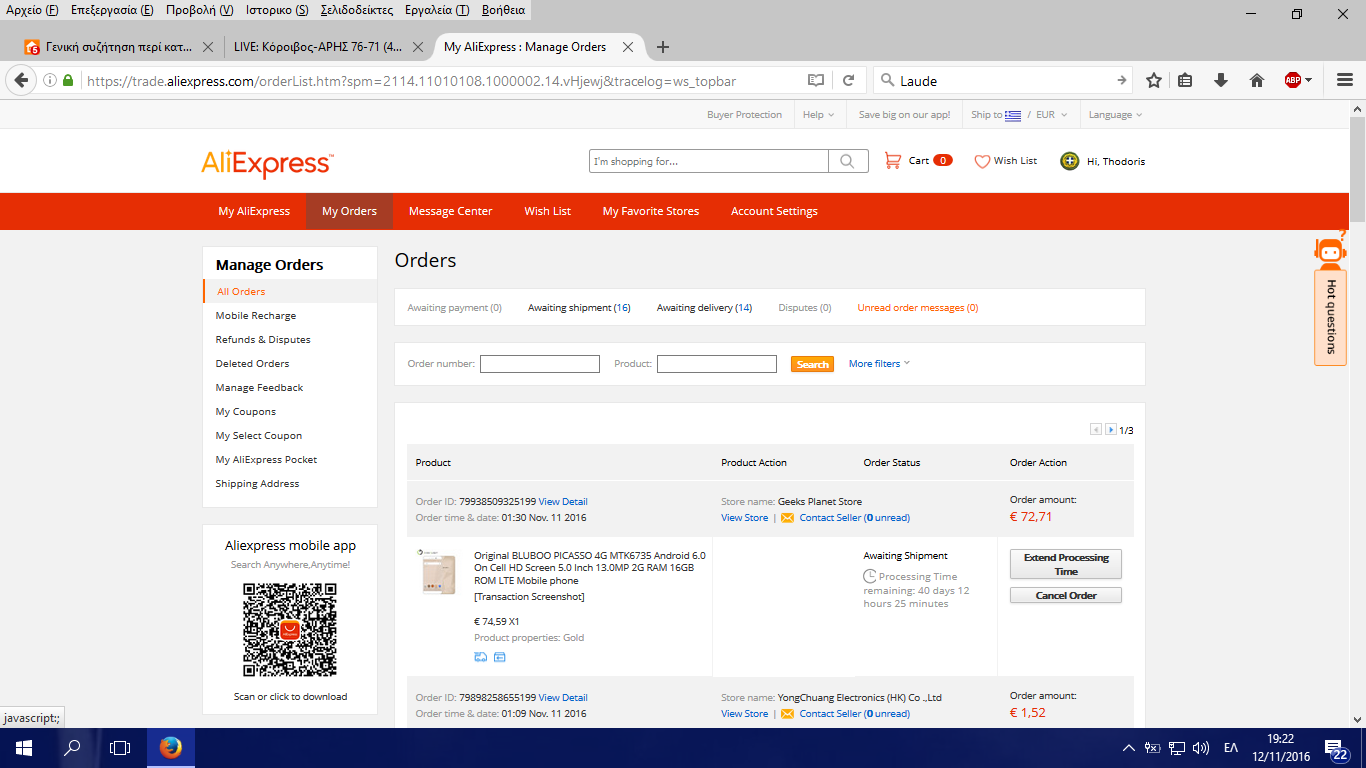The image size is (1366, 768).
Task: Open the Firefox hamburger menu
Action: click(1337, 81)
